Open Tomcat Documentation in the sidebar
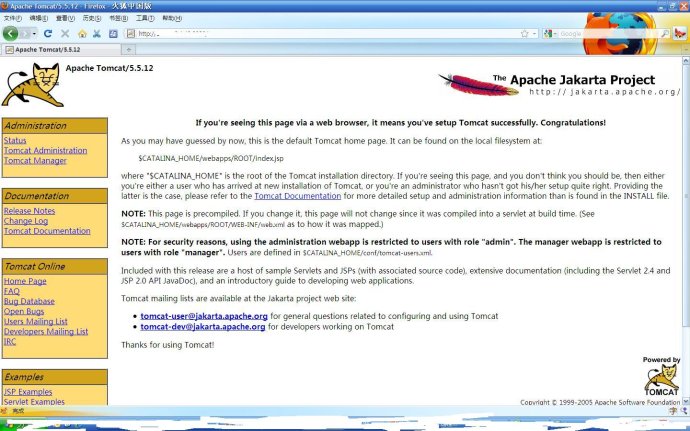Viewport: 690px width, 431px height. pos(47,231)
